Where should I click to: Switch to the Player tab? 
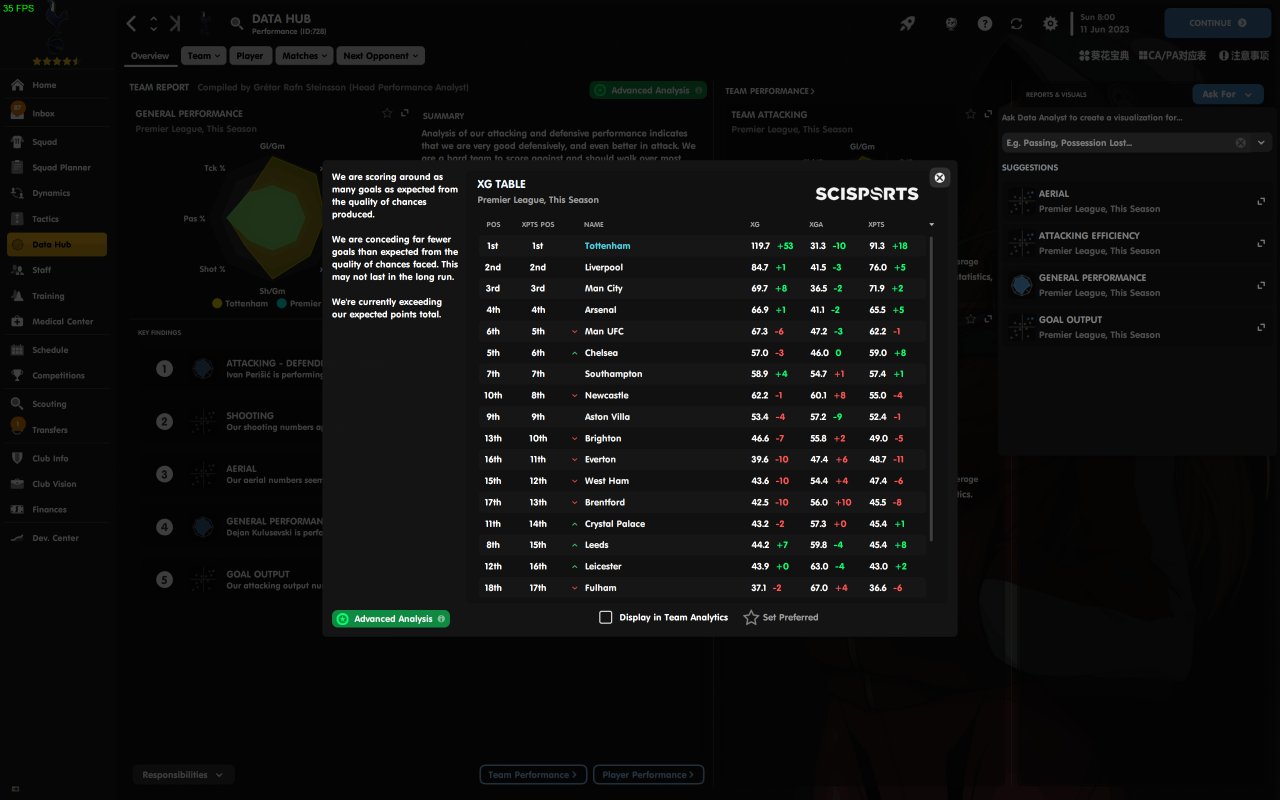coord(250,56)
